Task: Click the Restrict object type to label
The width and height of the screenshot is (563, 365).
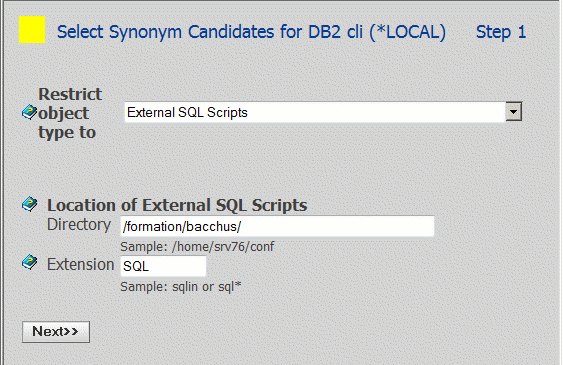Action: point(70,113)
